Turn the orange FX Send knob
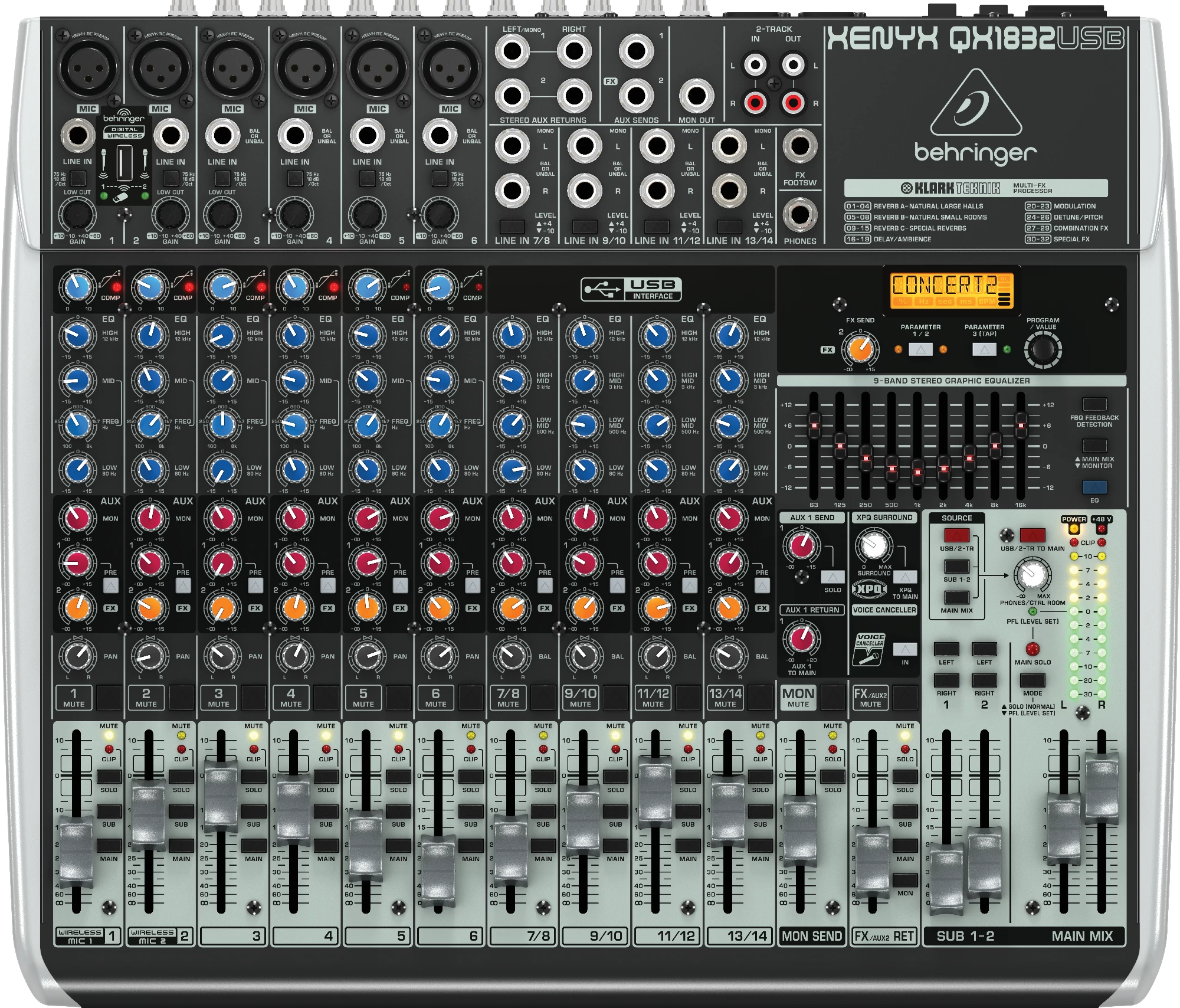The width and height of the screenshot is (1180, 1008). (860, 349)
